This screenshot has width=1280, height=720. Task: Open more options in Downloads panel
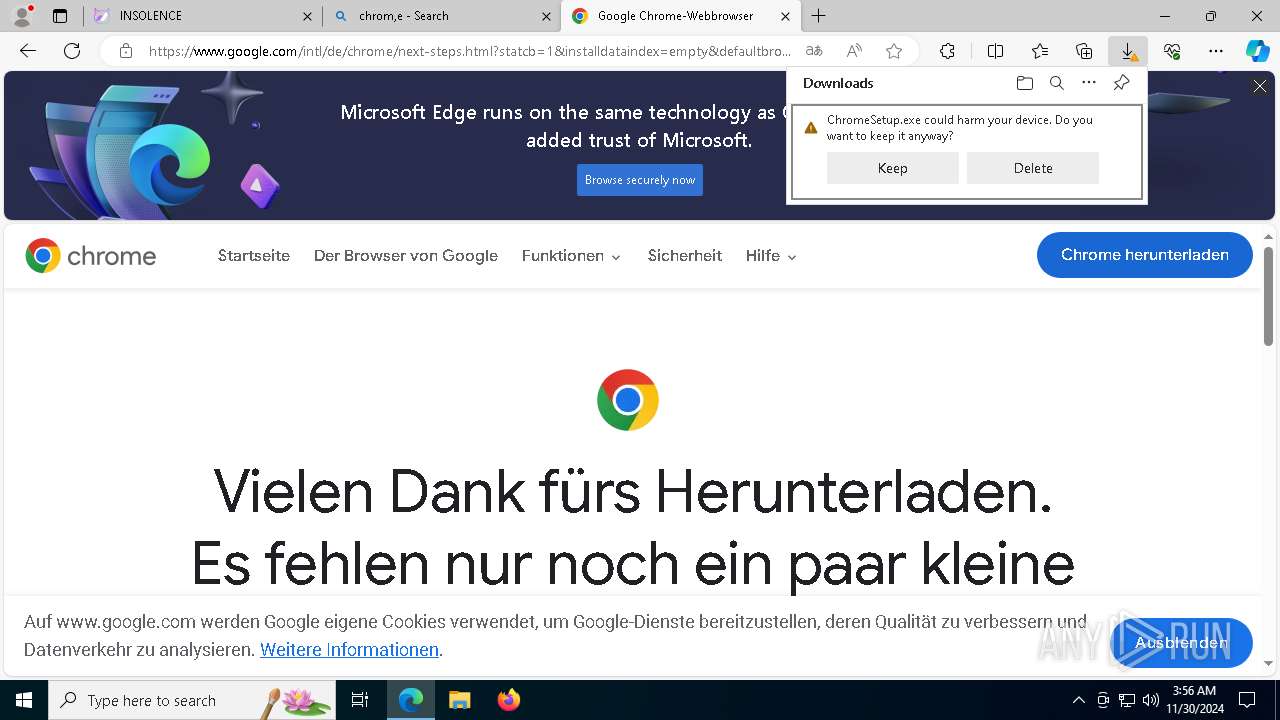pos(1089,83)
